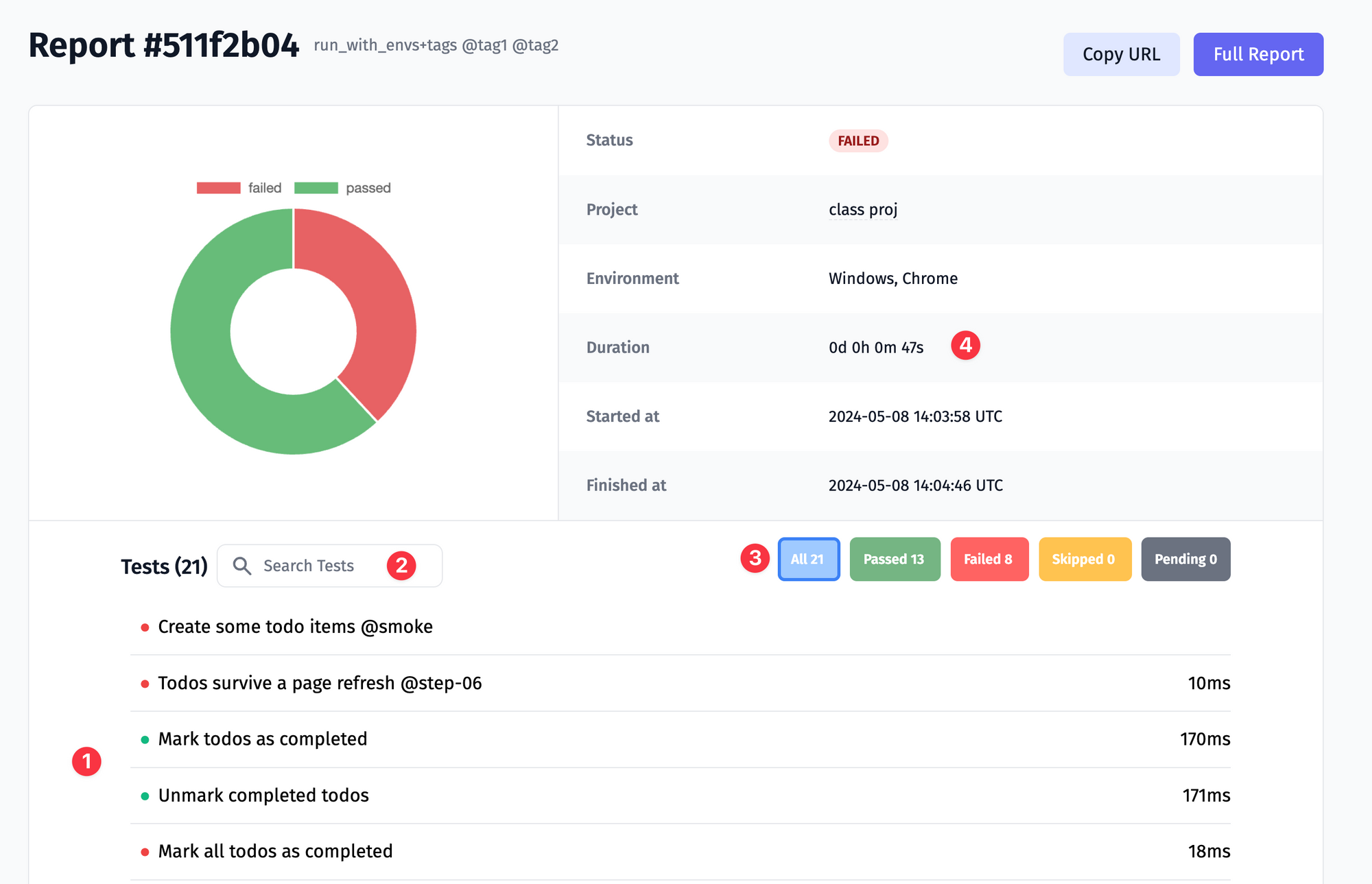The image size is (1372, 884).
Task: Click the report title 'Report #511f2b04'
Action: [163, 46]
